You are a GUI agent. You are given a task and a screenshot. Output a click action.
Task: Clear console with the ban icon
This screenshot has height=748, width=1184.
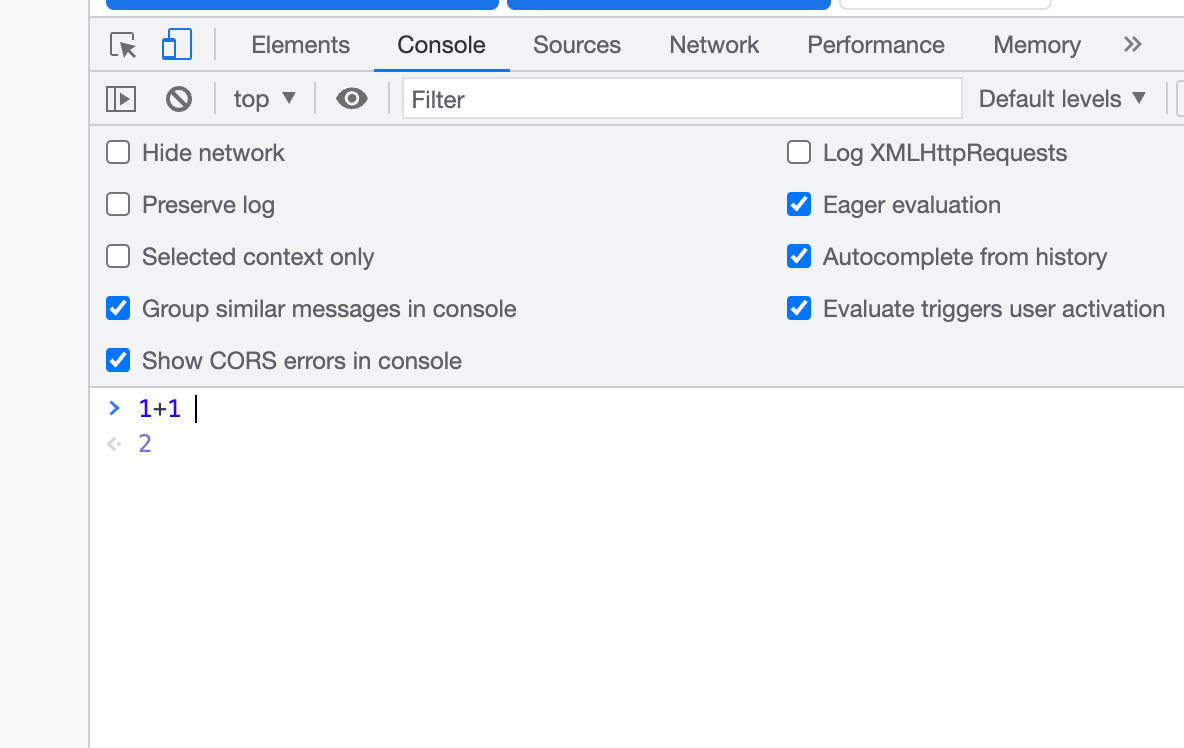pyautogui.click(x=179, y=99)
